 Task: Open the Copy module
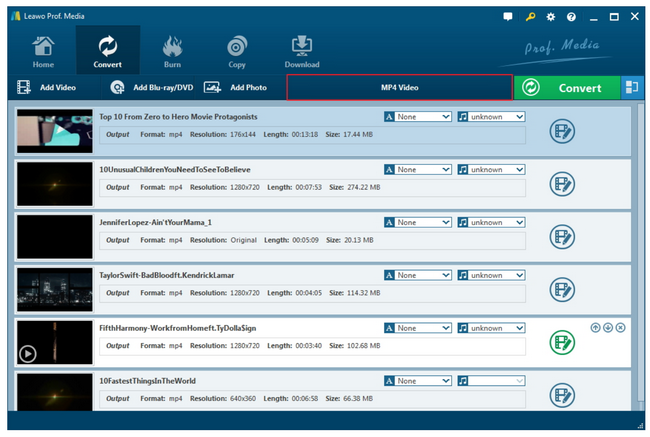click(237, 51)
